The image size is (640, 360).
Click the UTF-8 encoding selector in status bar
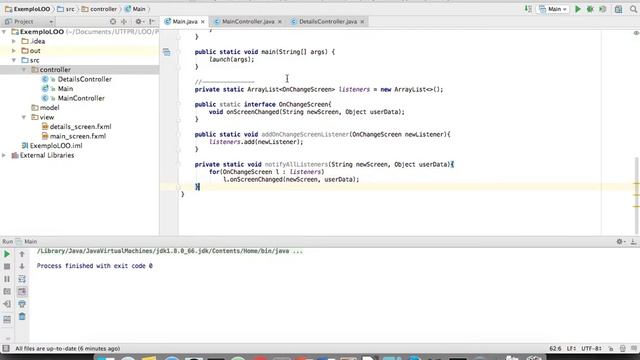click(591, 349)
